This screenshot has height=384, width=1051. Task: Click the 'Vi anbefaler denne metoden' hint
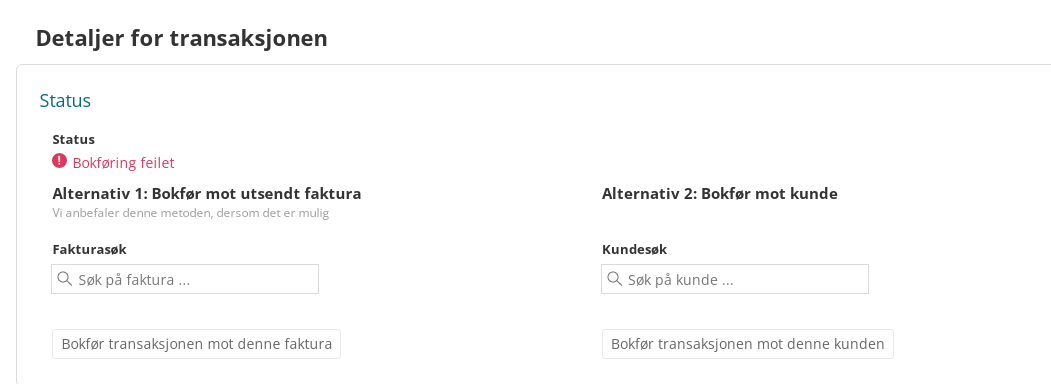pyautogui.click(x=190, y=214)
